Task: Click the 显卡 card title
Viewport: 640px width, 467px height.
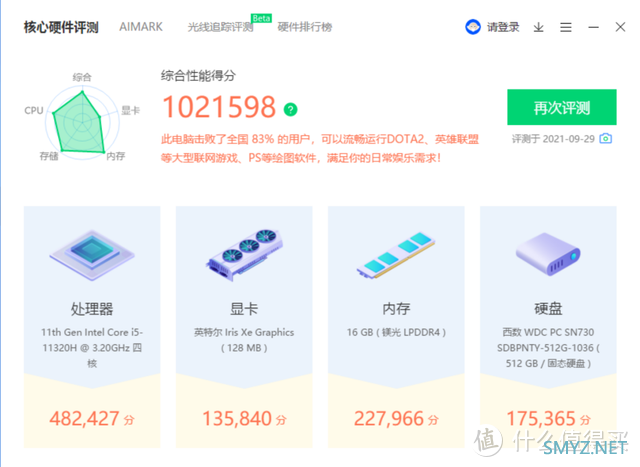Action: 244,309
